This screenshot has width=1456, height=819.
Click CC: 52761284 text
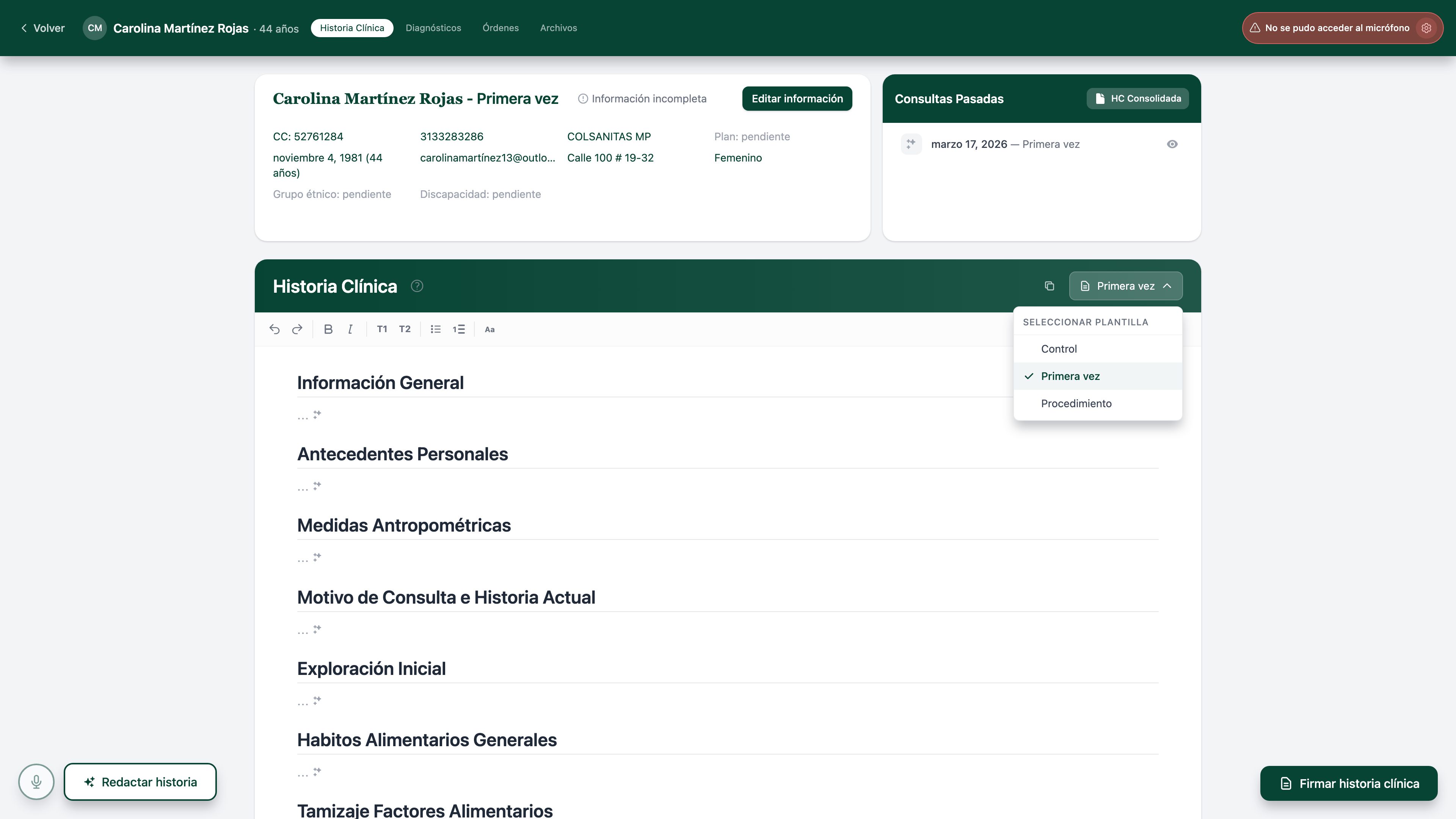(x=308, y=136)
